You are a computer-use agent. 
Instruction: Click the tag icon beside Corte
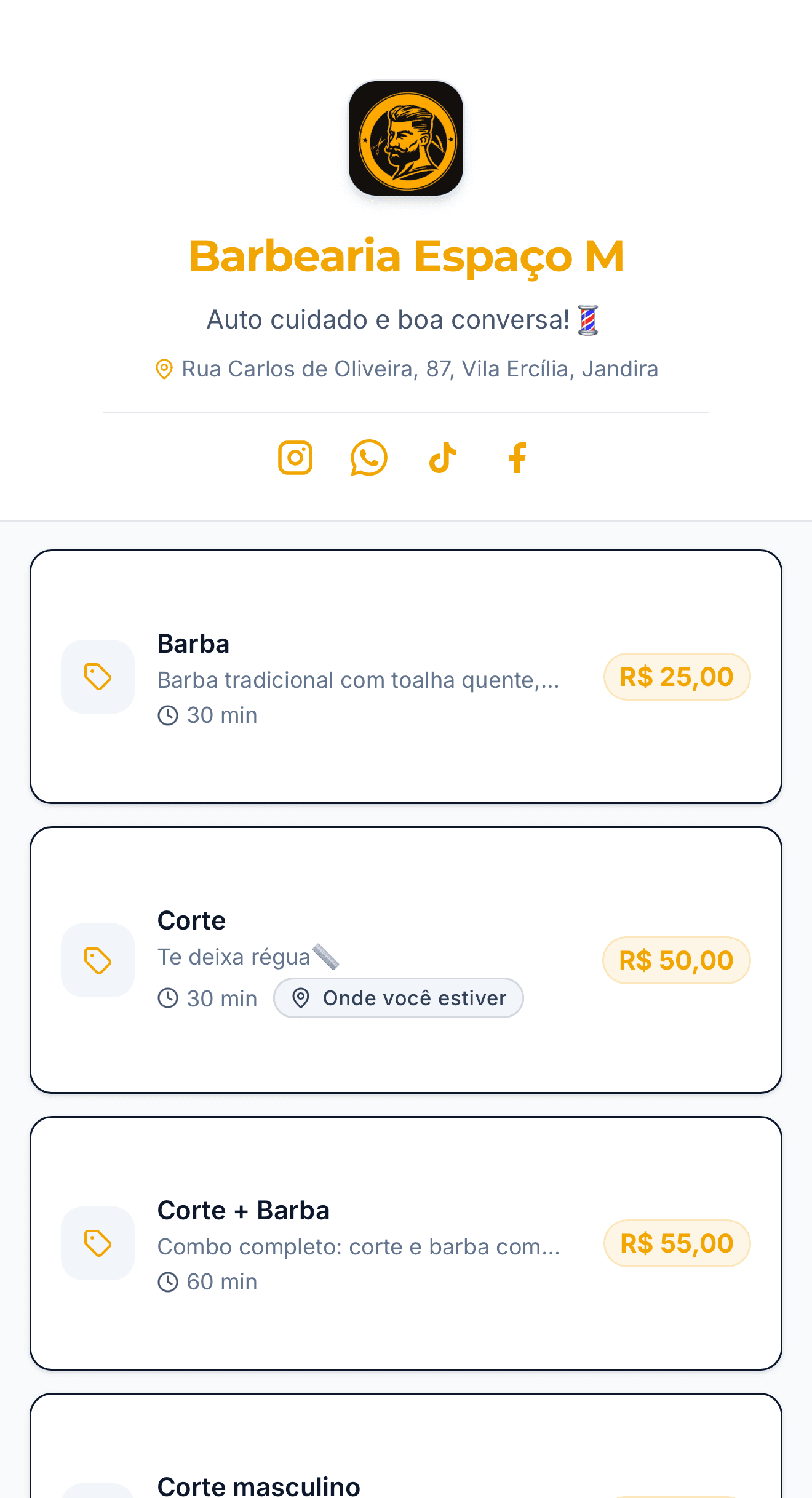click(98, 960)
